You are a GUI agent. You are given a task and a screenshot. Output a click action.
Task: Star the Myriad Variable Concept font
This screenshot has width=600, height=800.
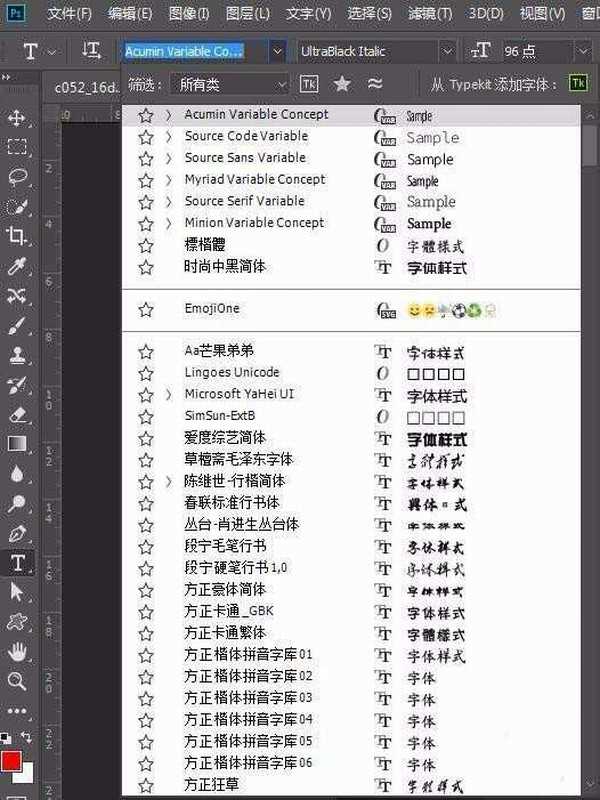146,181
